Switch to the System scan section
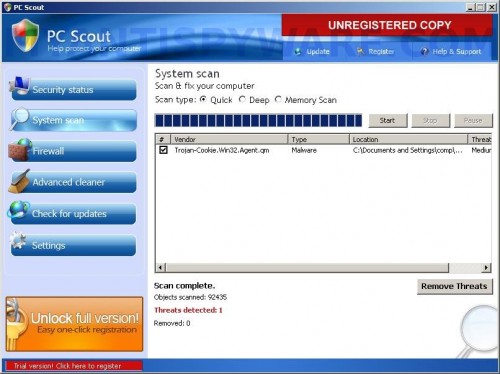 click(x=74, y=120)
